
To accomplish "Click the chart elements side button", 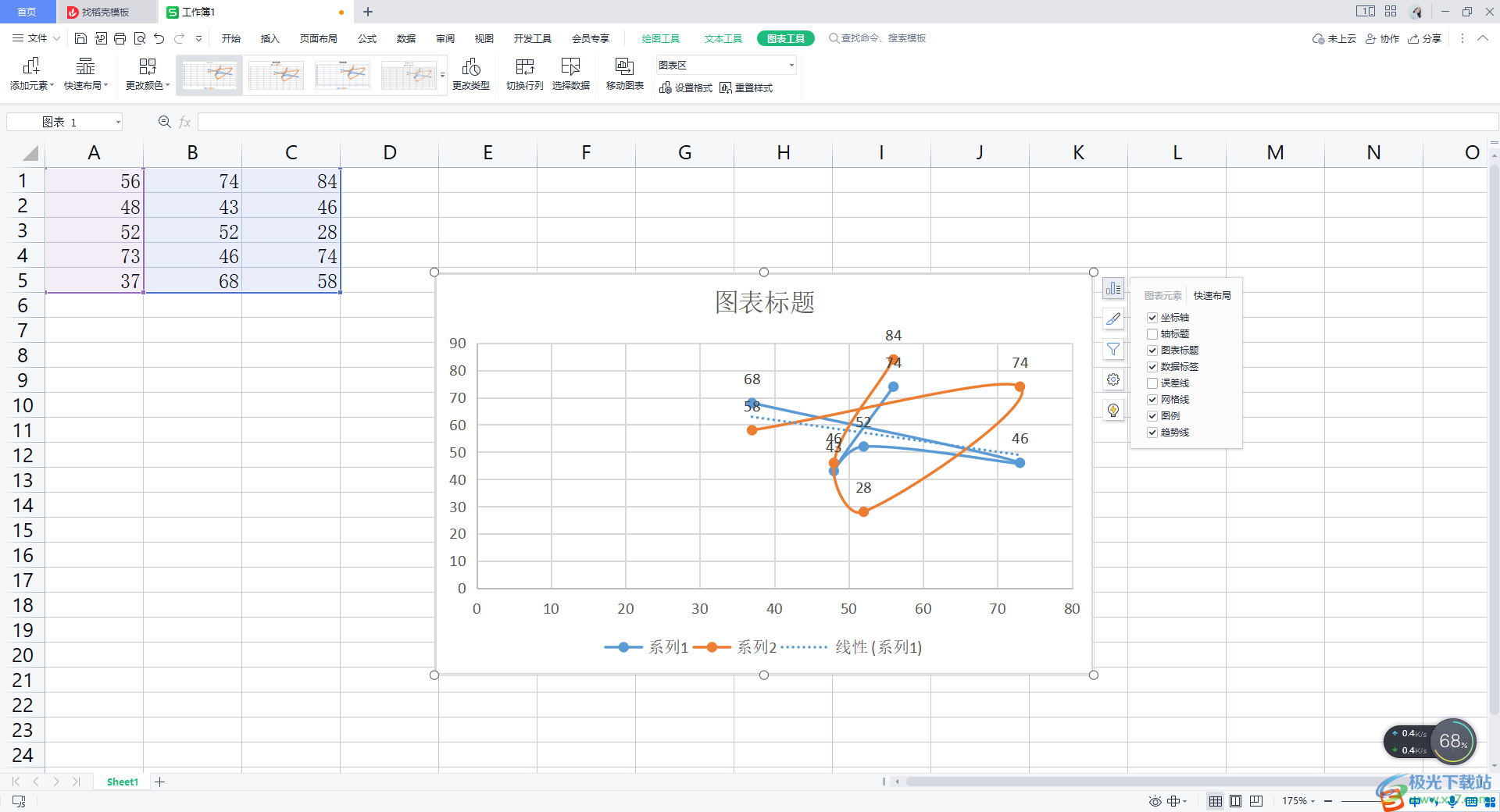I will pyautogui.click(x=1113, y=289).
